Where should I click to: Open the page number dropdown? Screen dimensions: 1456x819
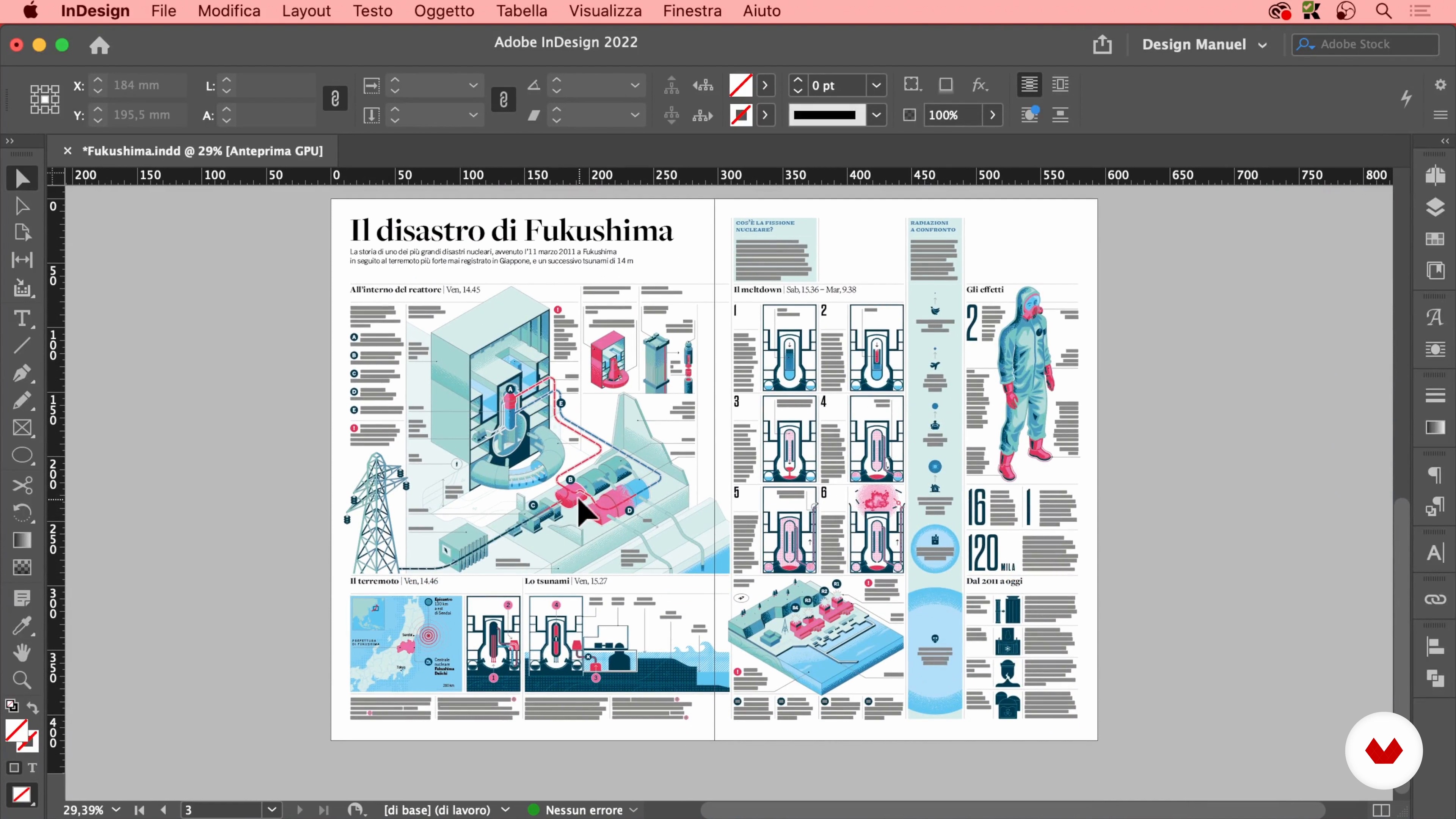pyautogui.click(x=272, y=810)
